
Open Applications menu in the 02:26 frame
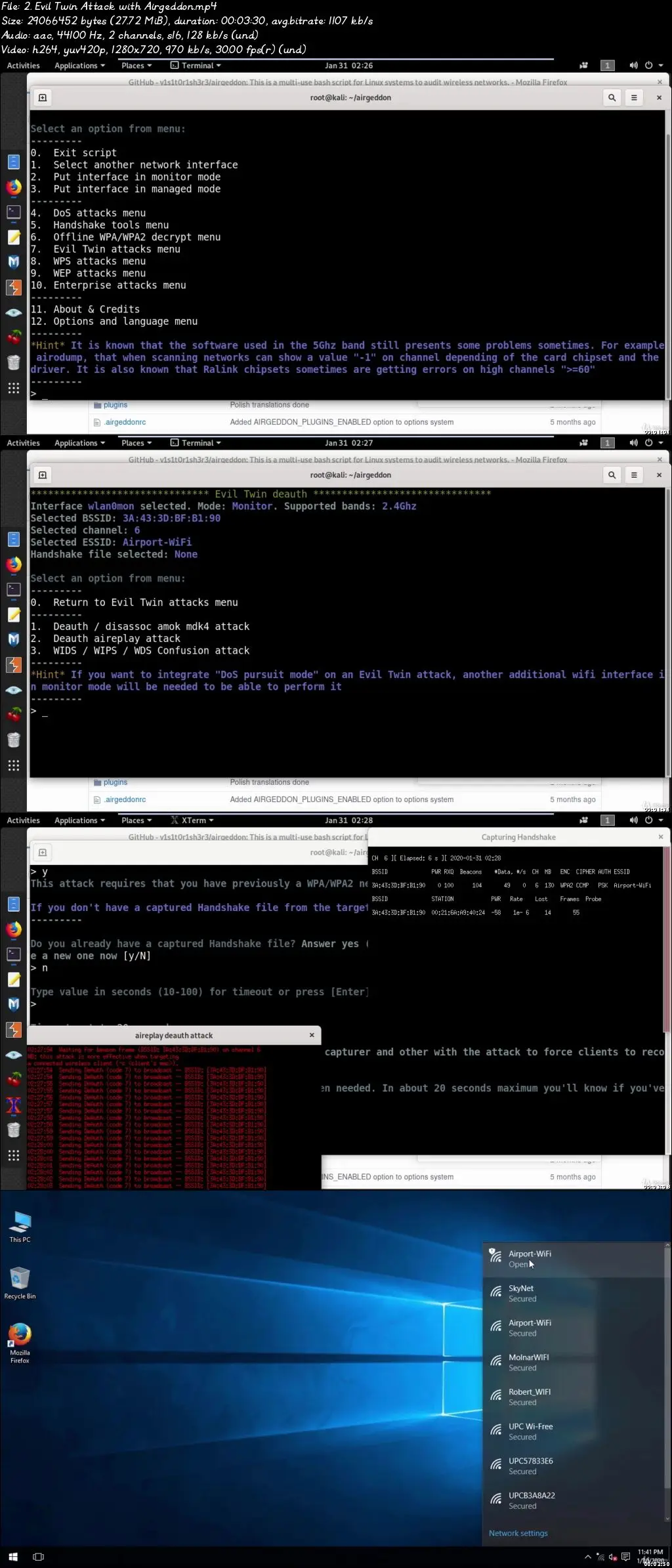79,66
